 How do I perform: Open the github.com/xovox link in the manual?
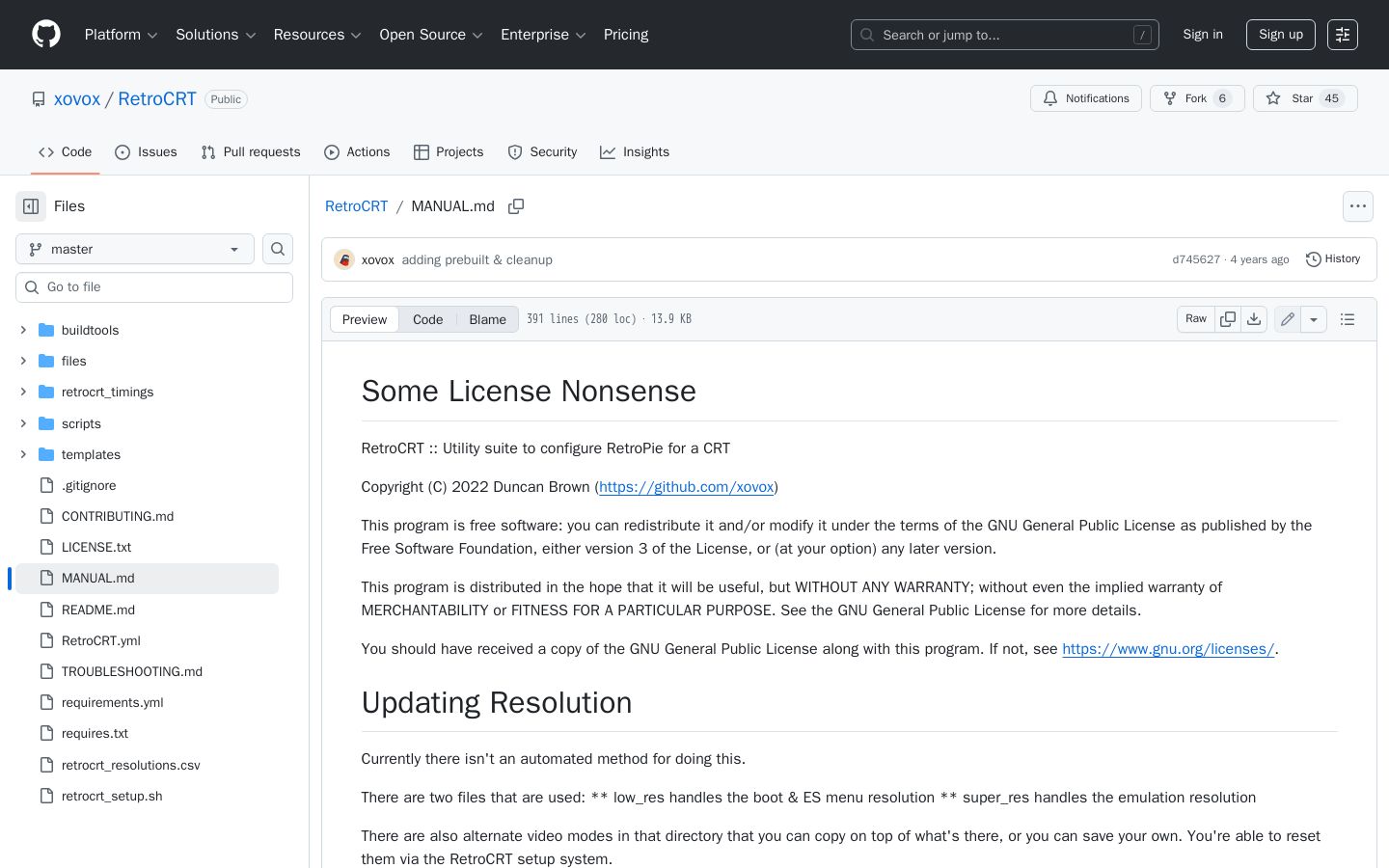686,487
